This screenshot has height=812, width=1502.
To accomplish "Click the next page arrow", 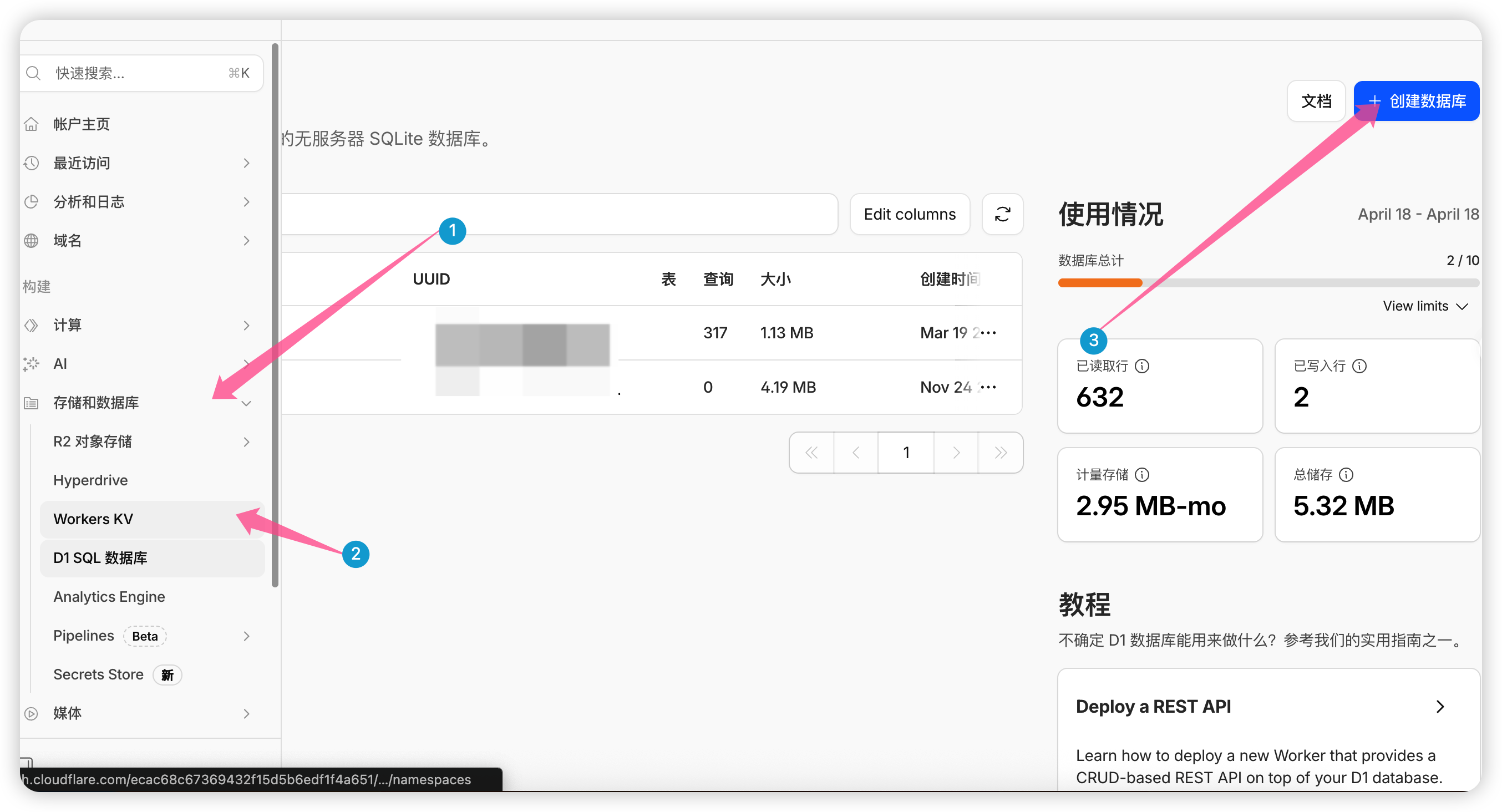I will [x=956, y=453].
